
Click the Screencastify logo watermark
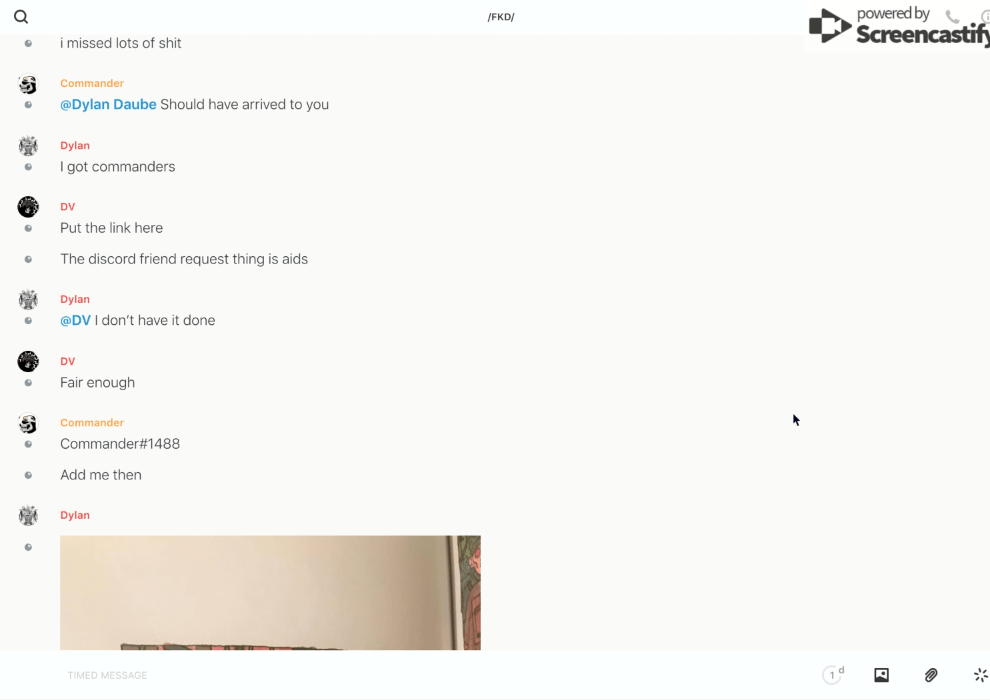898,26
